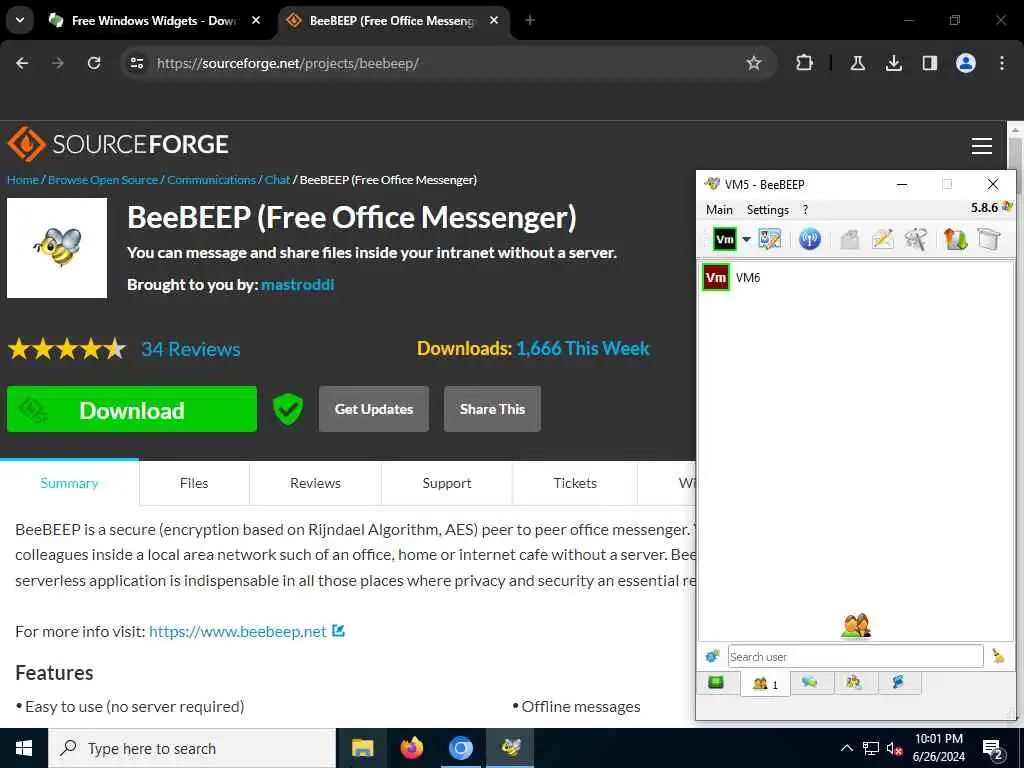Viewport: 1024px width, 768px height.
Task: Click the Communications breadcrumb link
Action: [212, 180]
